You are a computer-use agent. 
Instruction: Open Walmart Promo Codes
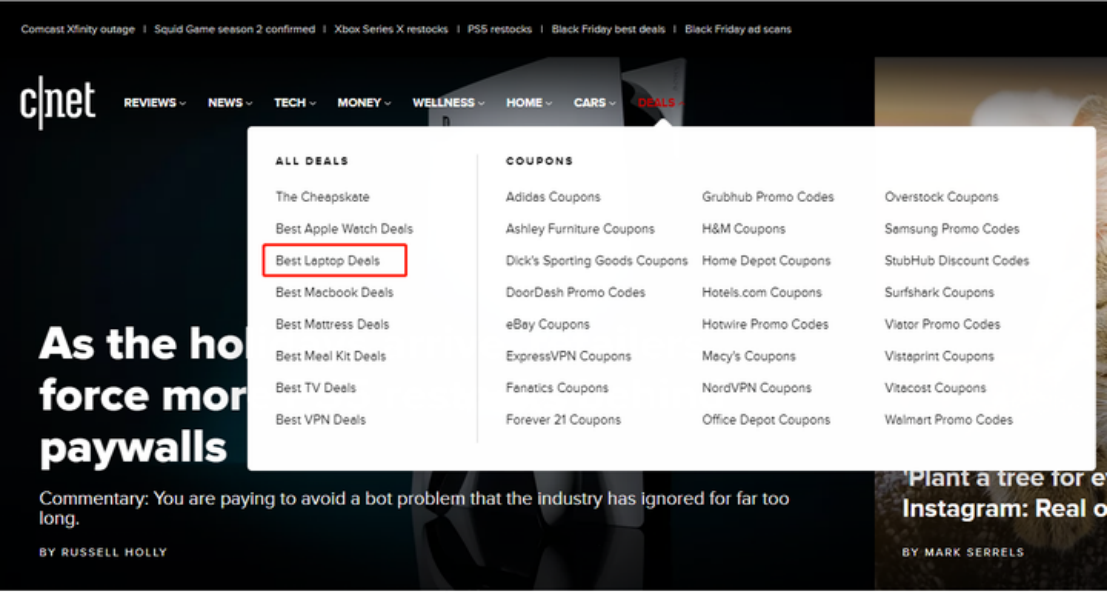click(x=948, y=420)
